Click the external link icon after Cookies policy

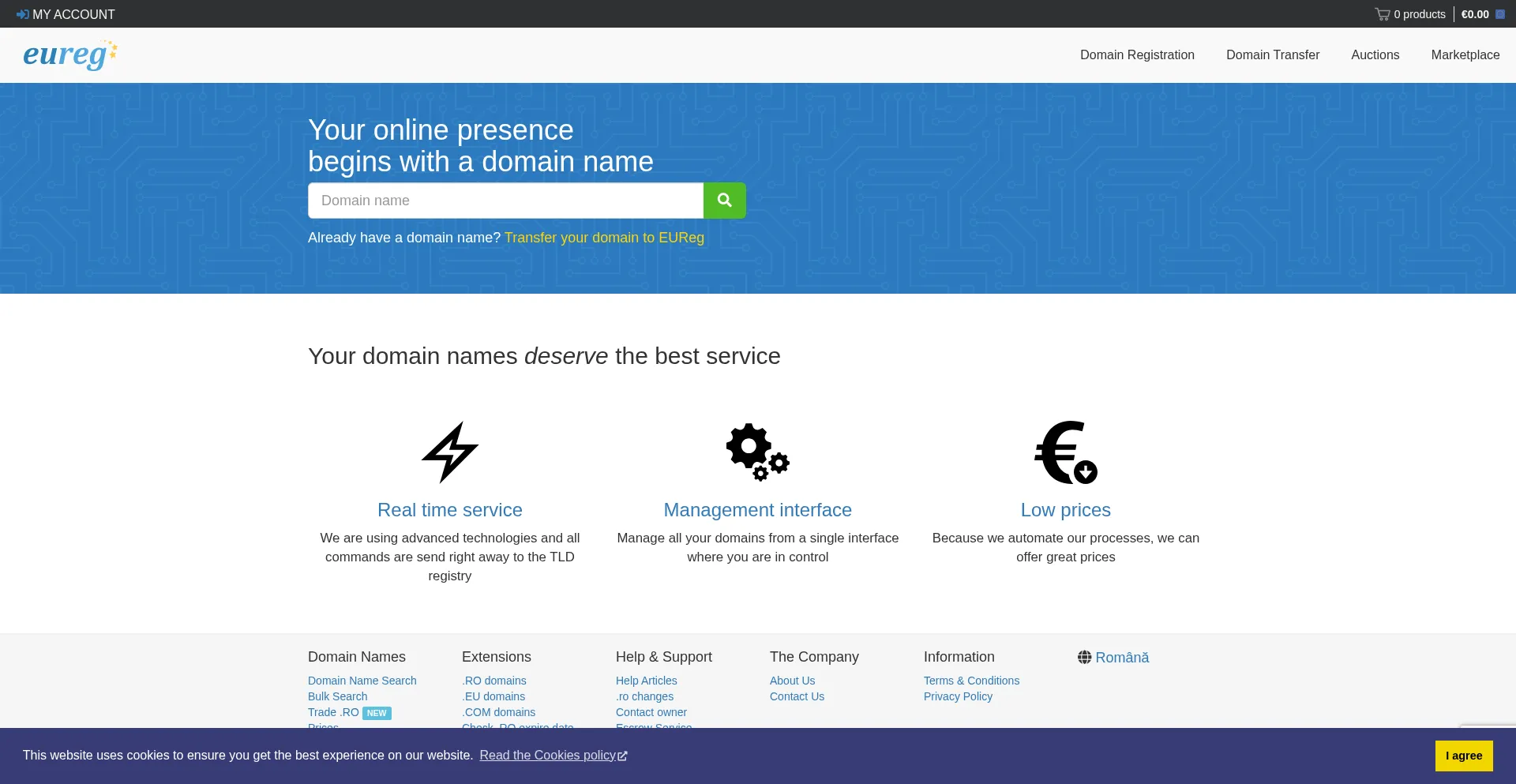tap(623, 756)
